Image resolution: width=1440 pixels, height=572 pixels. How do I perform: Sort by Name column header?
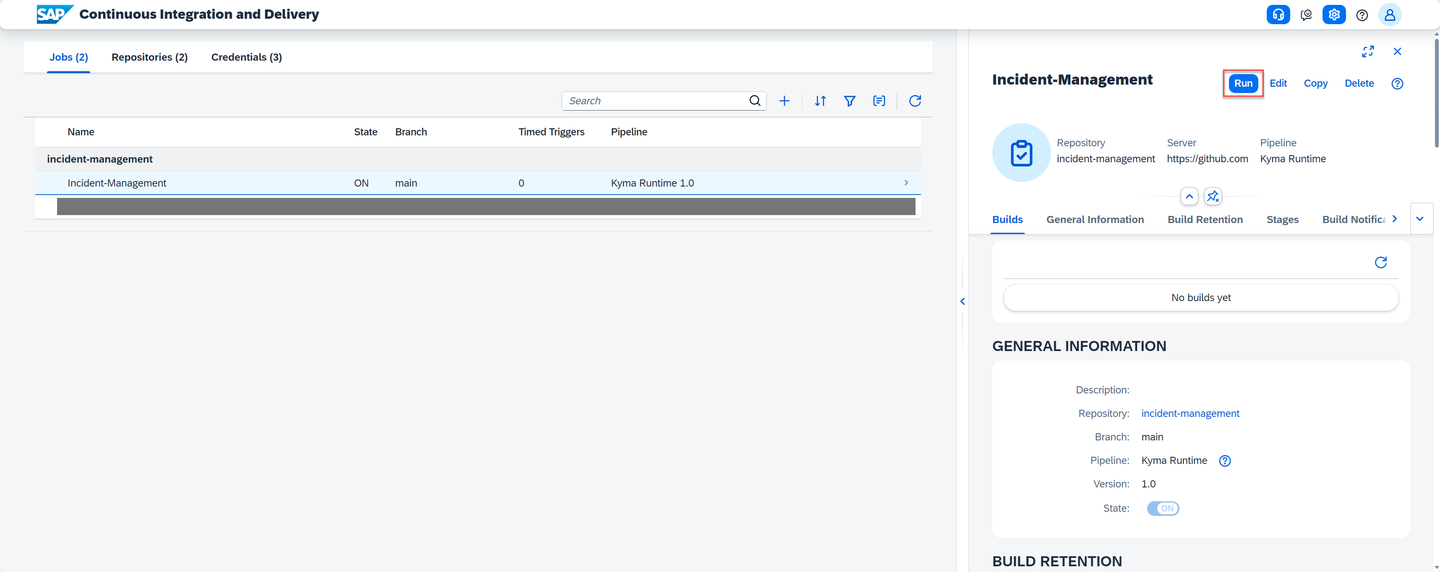pos(81,132)
